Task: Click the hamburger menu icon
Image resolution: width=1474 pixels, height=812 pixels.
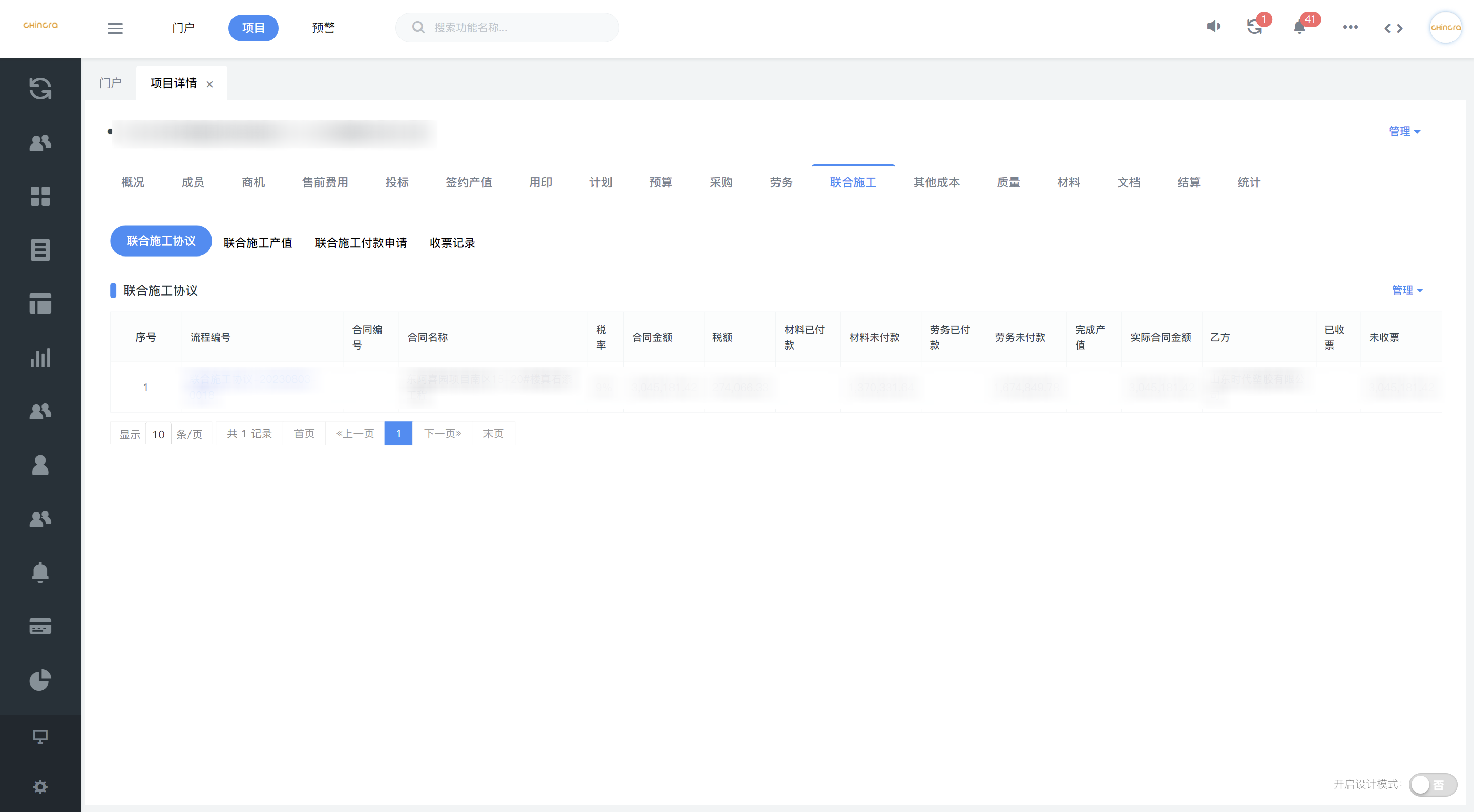Action: click(x=115, y=28)
